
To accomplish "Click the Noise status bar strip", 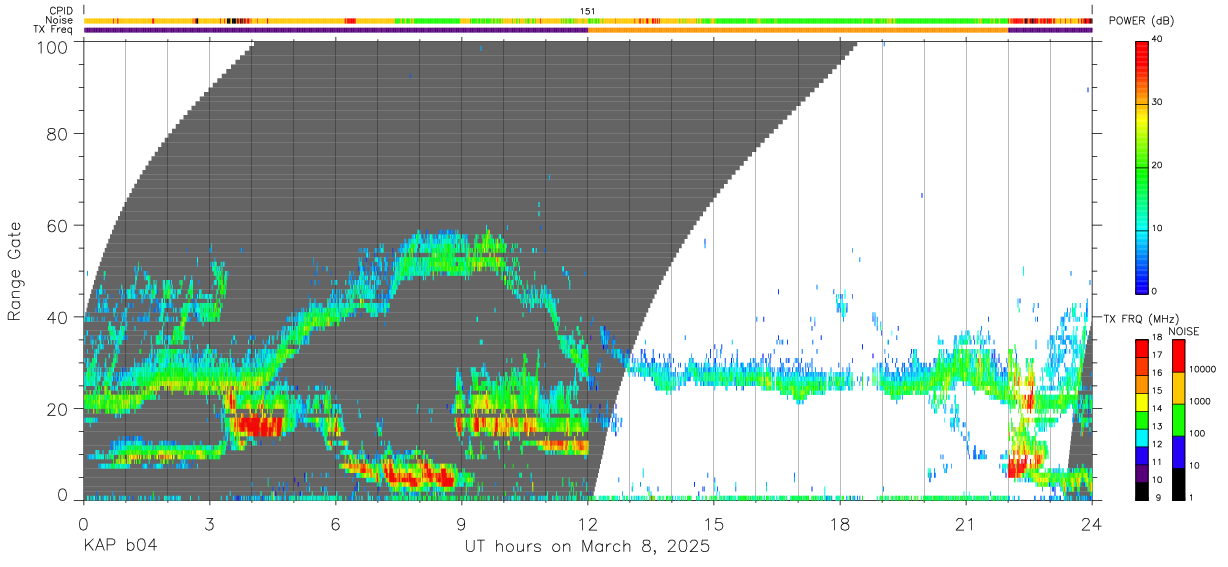I will click(x=588, y=20).
